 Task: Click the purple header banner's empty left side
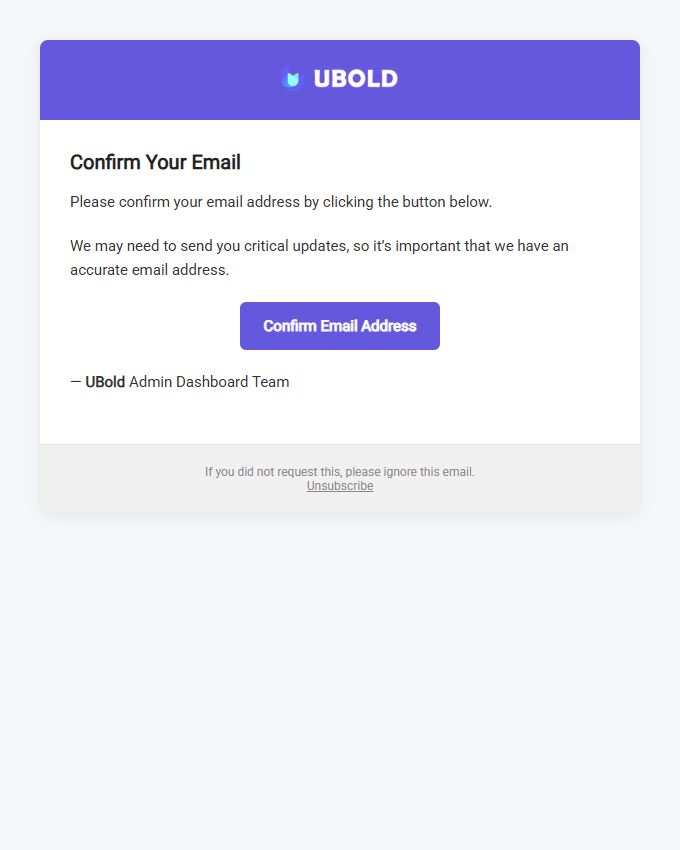[140, 80]
